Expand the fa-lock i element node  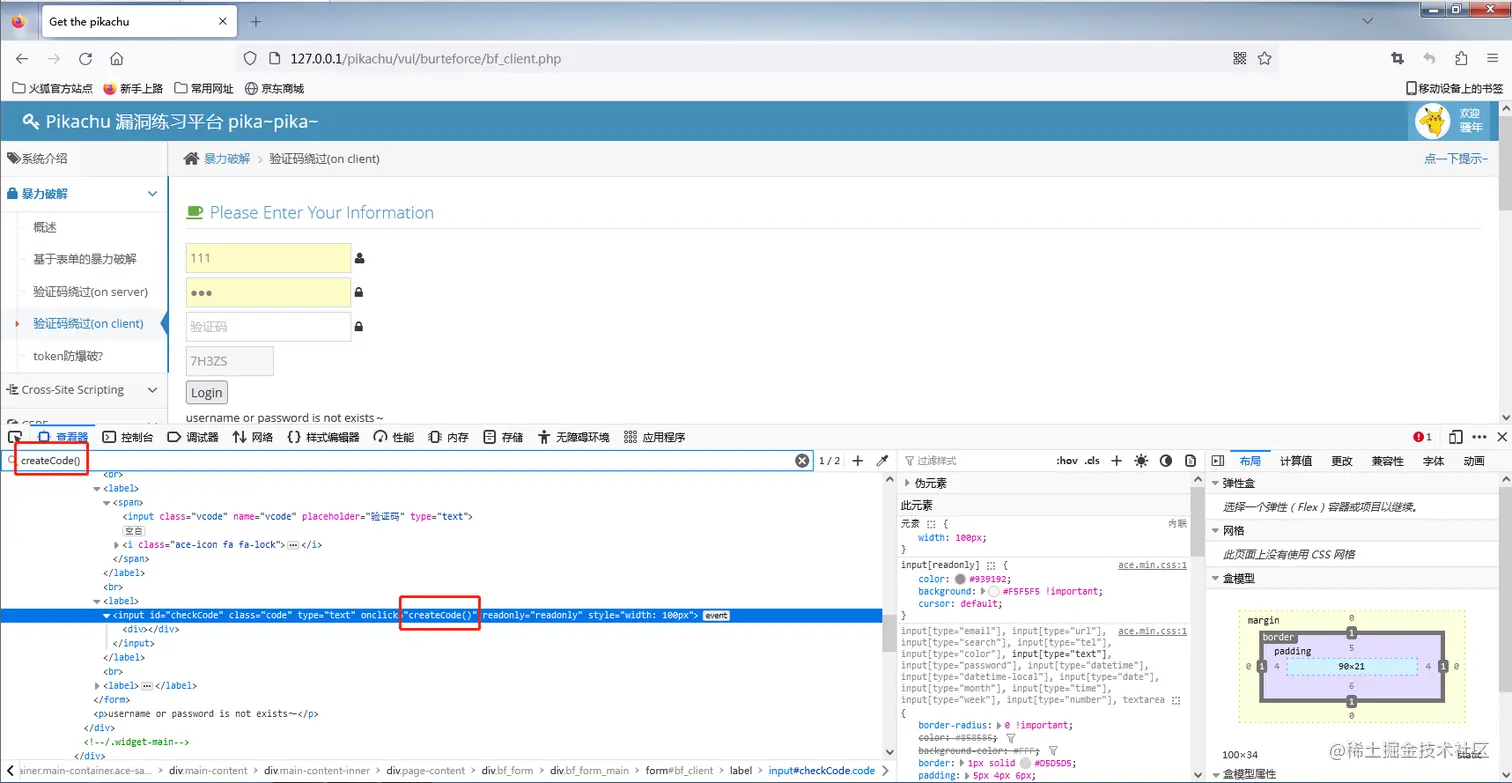117,545
